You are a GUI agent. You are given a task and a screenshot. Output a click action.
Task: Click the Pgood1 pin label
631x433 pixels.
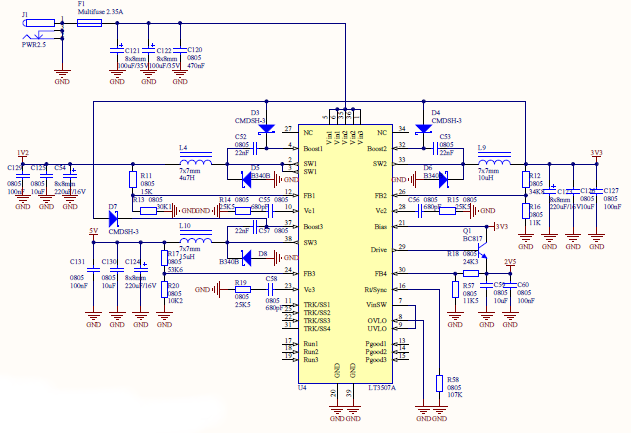pyautogui.click(x=376, y=344)
